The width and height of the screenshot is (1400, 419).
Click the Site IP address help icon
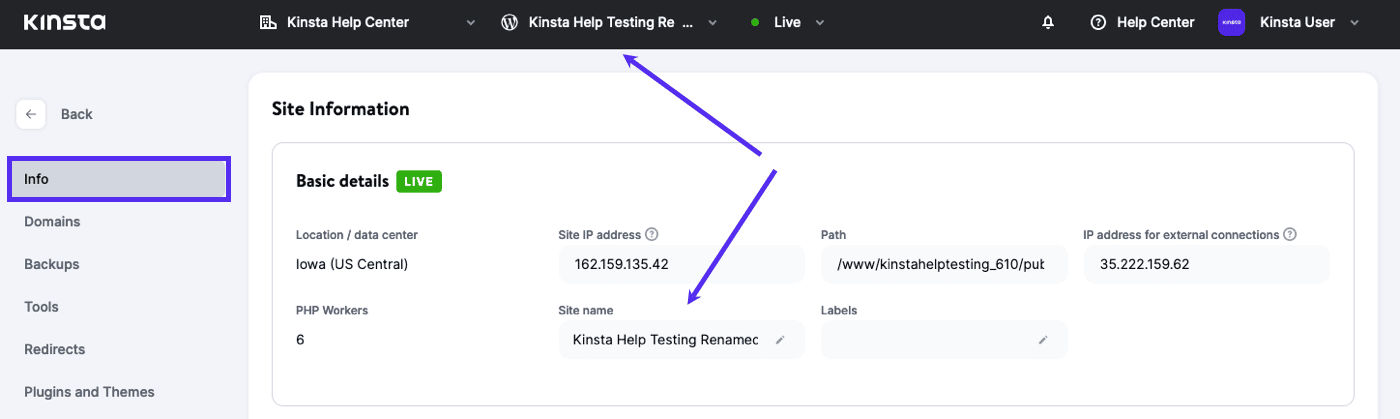point(652,234)
